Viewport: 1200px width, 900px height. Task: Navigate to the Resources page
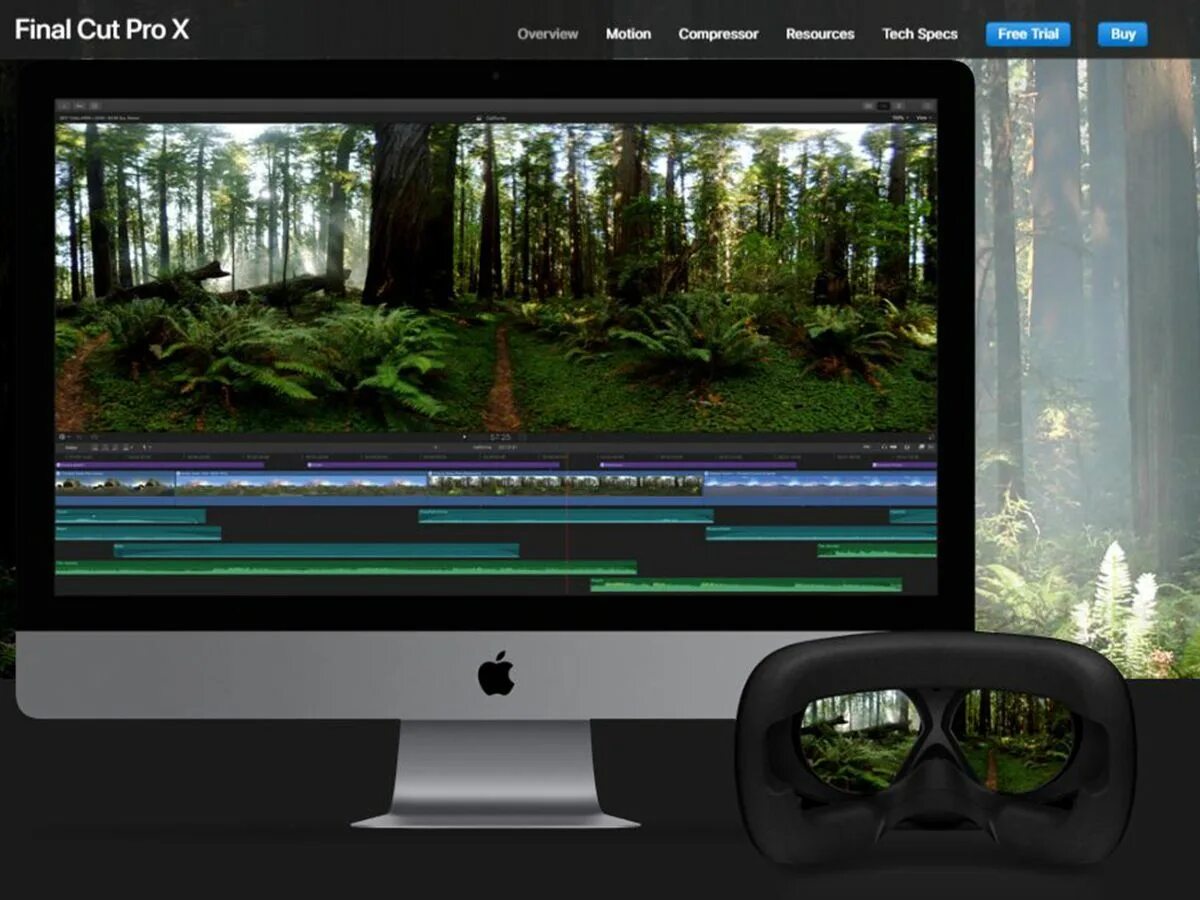click(x=820, y=34)
